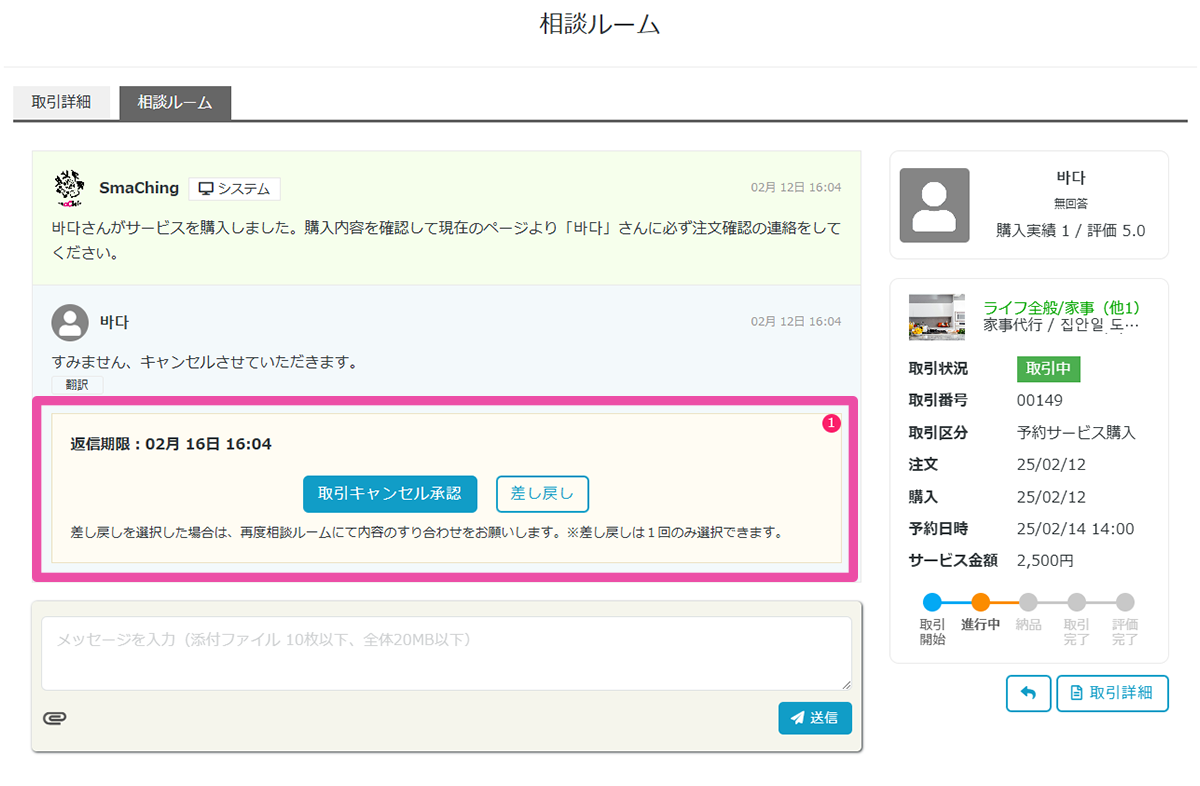Click the blue 取引開始 progress step

[x=932, y=602]
